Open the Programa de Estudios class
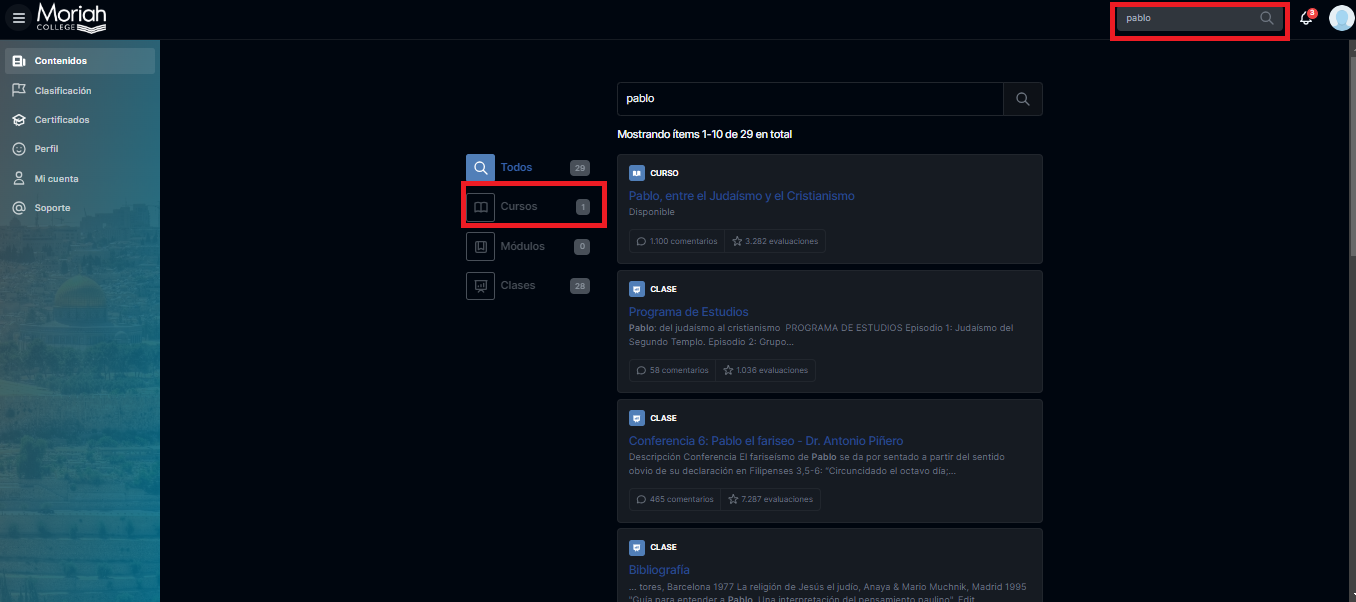 (x=688, y=312)
